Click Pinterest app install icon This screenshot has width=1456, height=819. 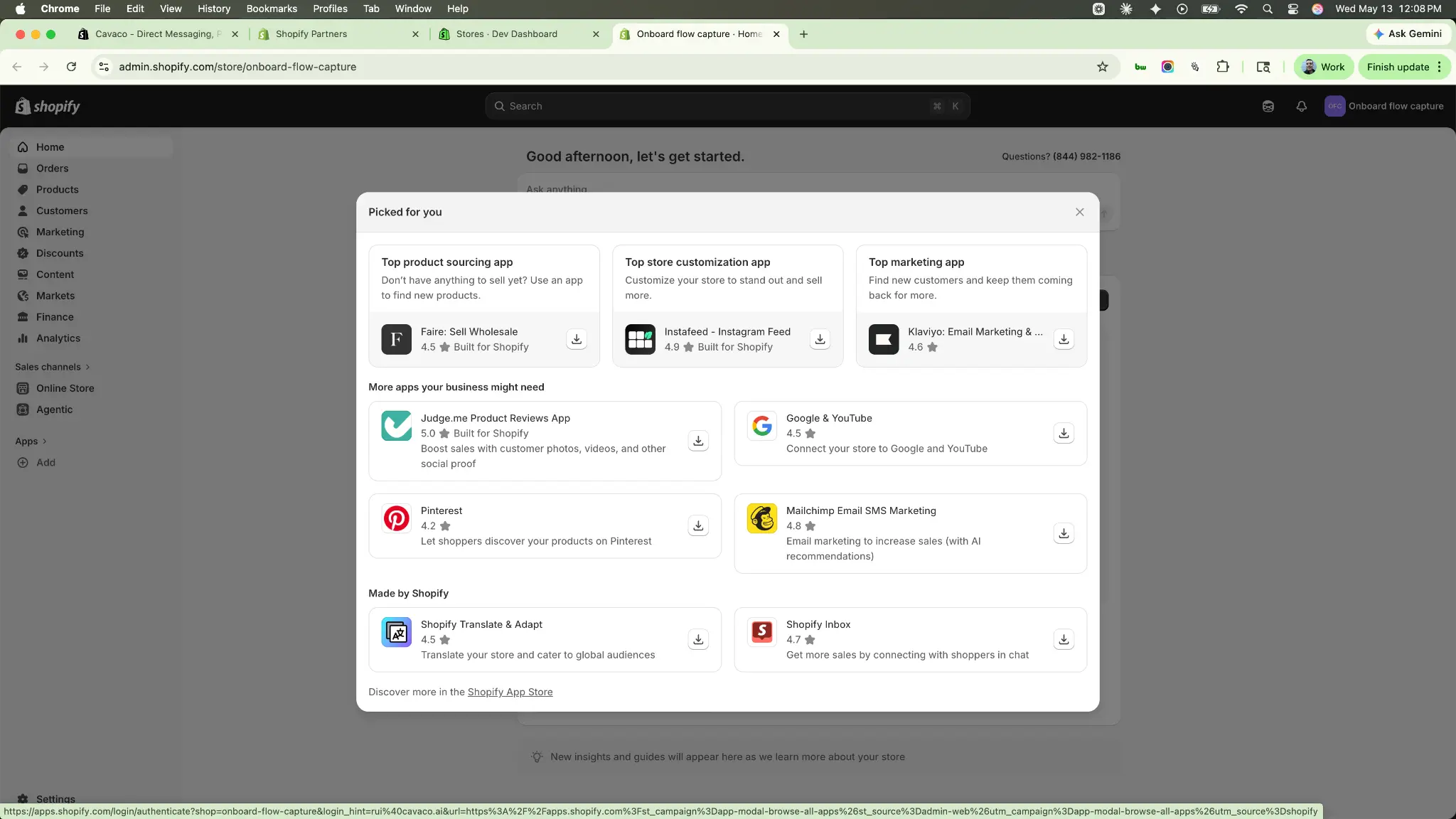698,525
